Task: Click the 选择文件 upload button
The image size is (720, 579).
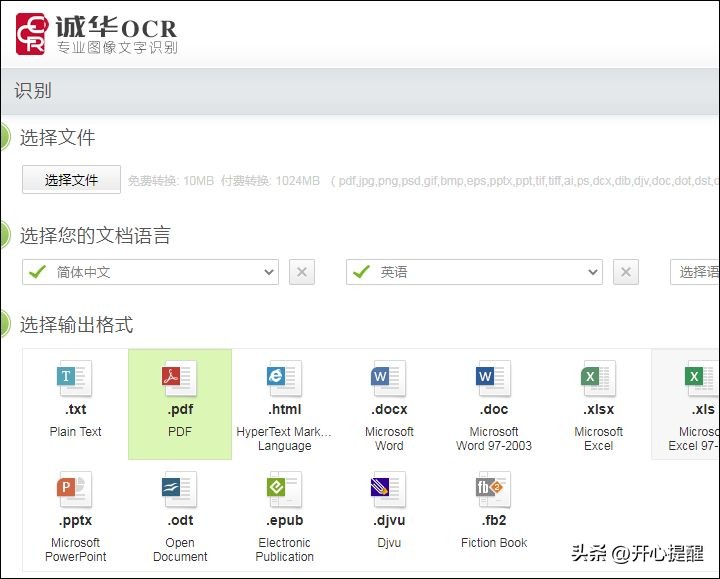Action: coord(71,180)
